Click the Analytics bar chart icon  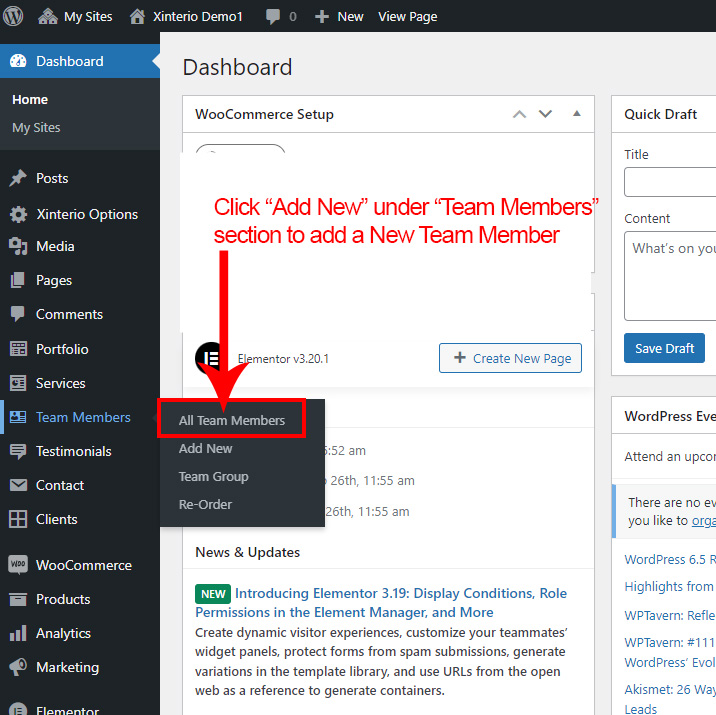pos(18,633)
